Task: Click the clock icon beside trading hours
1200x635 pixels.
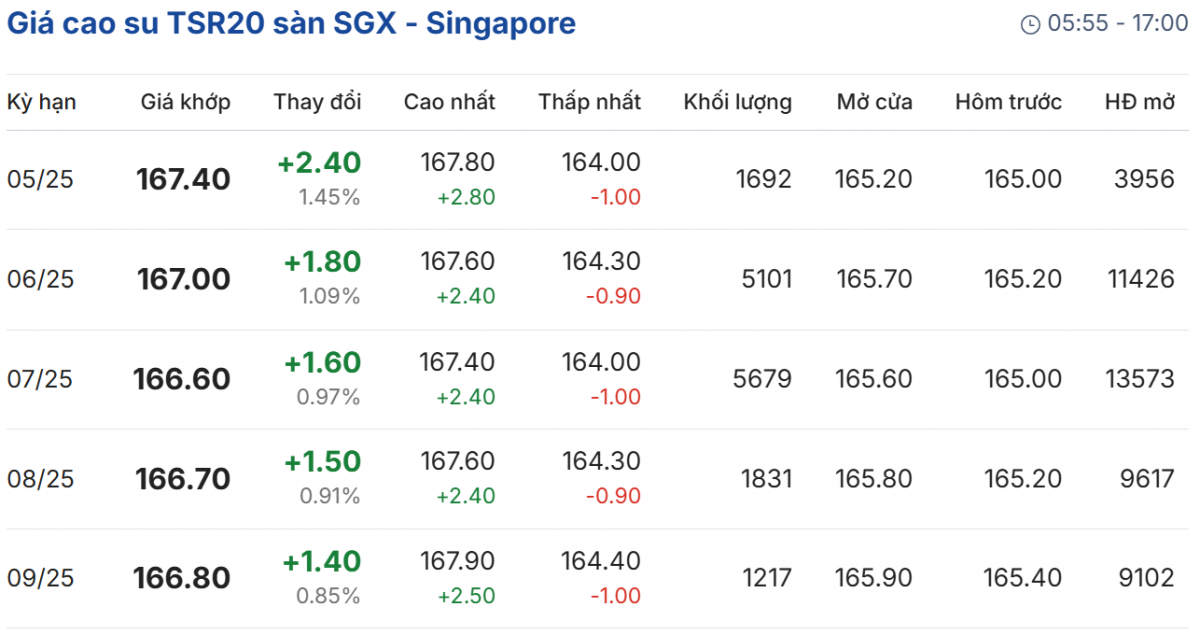Action: point(1030,25)
